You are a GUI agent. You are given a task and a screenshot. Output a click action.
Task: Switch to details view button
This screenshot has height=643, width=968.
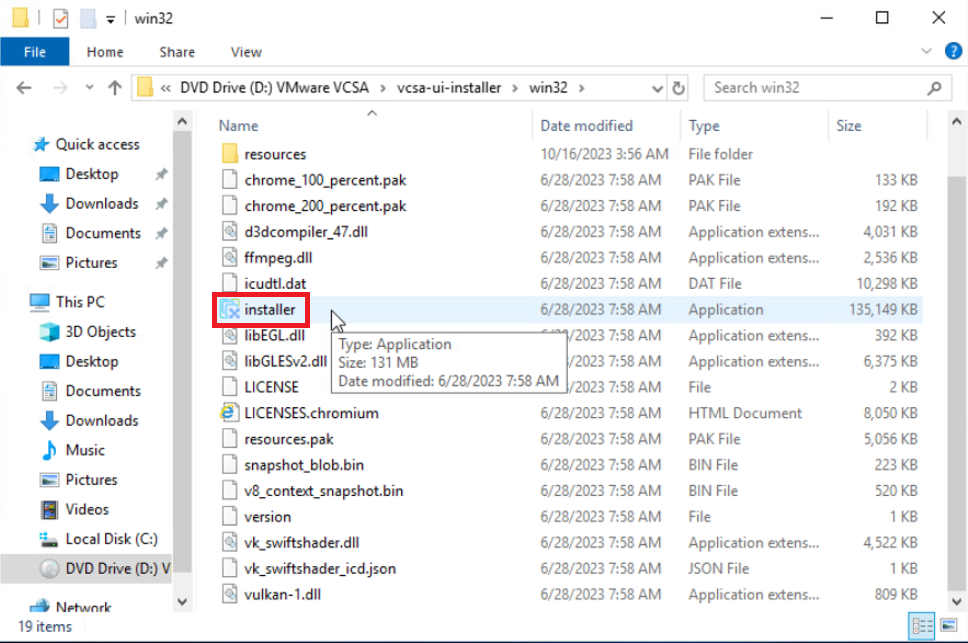(920, 627)
